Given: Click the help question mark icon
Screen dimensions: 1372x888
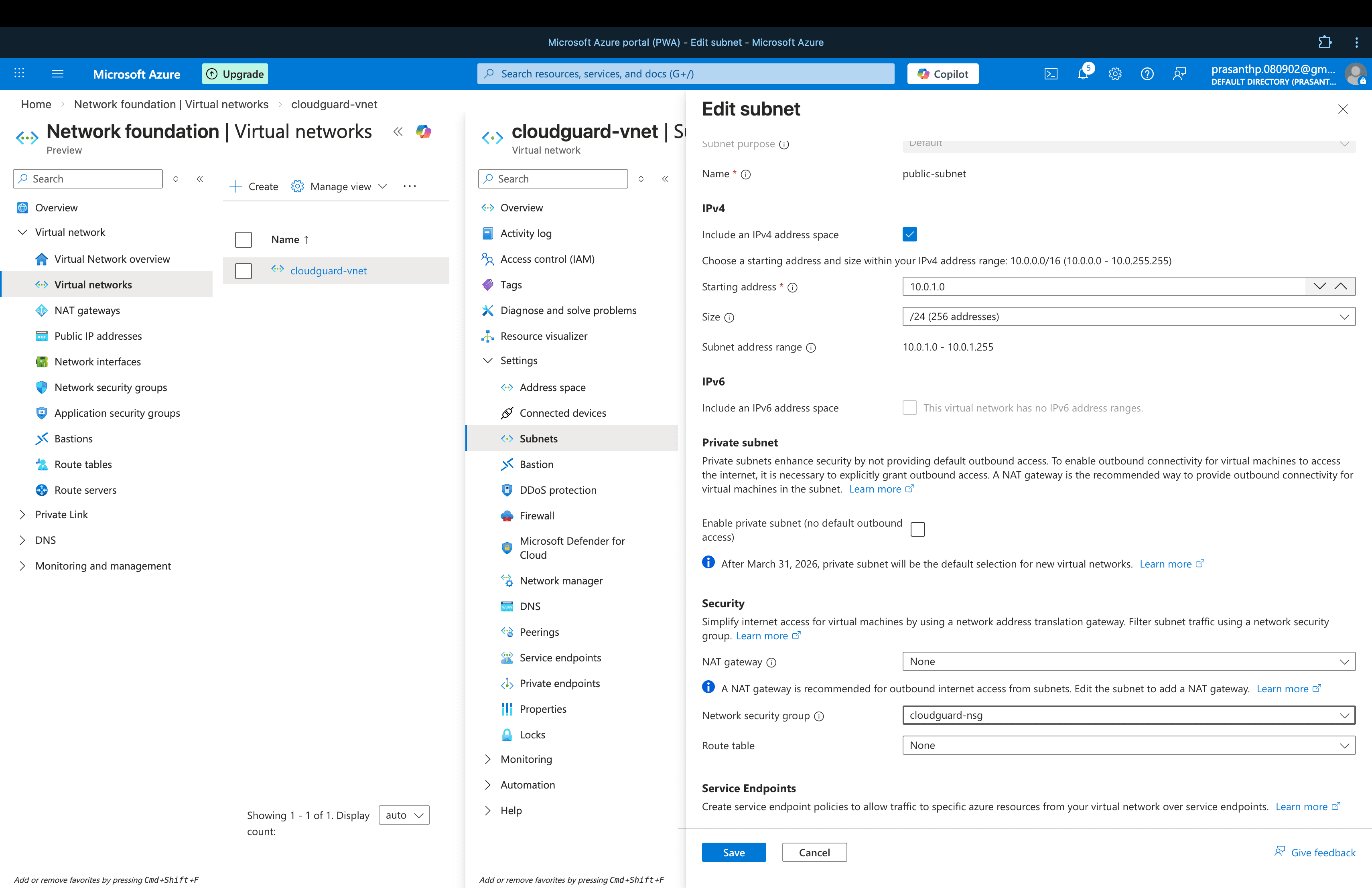Looking at the screenshot, I should point(1147,74).
